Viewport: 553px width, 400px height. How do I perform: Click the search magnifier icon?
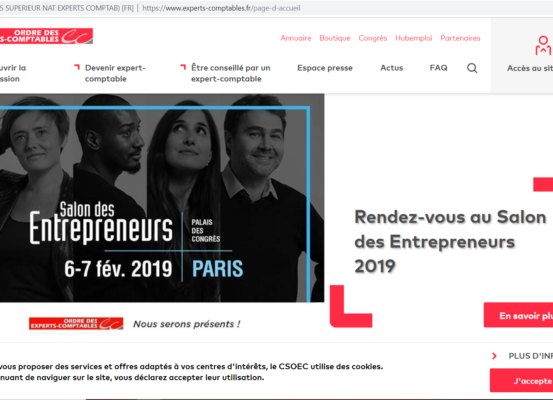[x=472, y=68]
